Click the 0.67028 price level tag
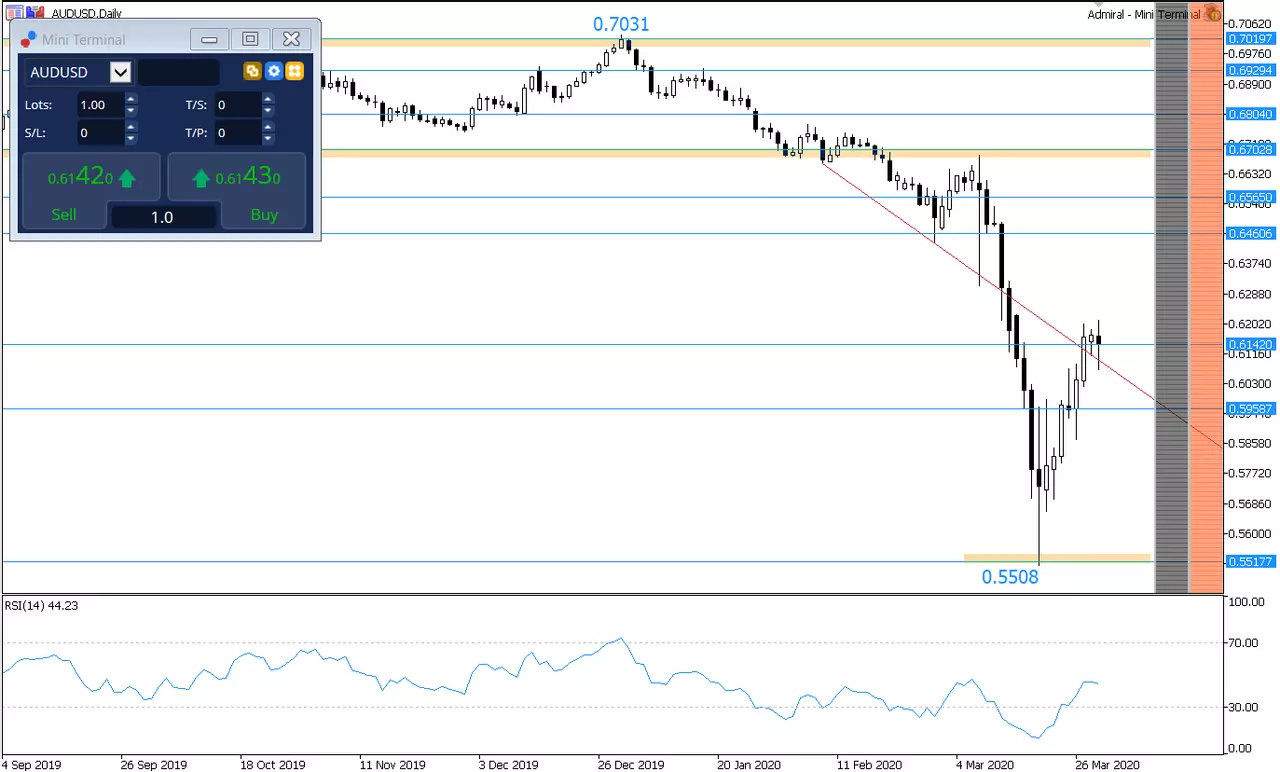Screen dimensions: 1280x772 point(1249,150)
